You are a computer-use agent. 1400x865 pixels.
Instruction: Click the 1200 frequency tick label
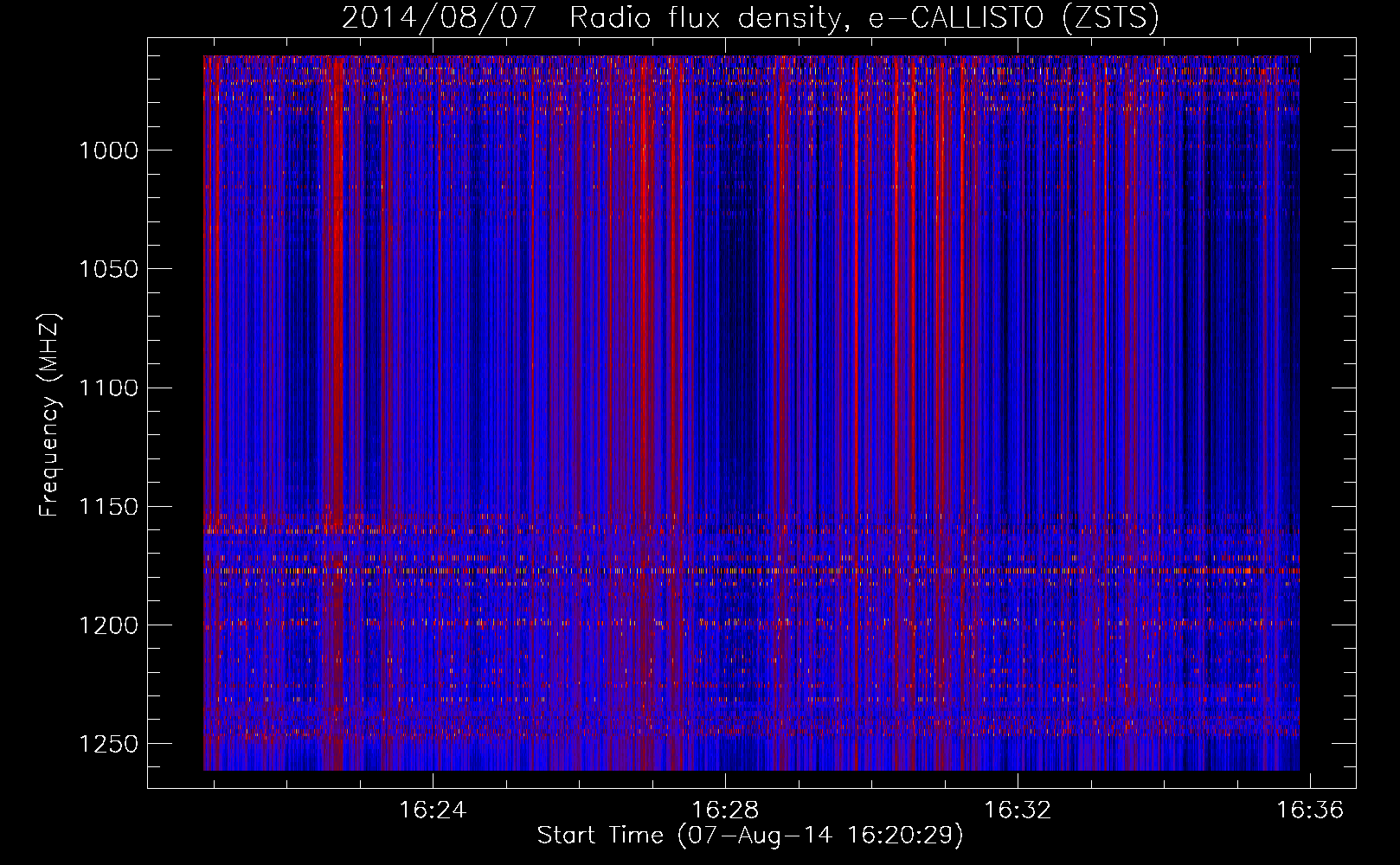click(x=108, y=625)
